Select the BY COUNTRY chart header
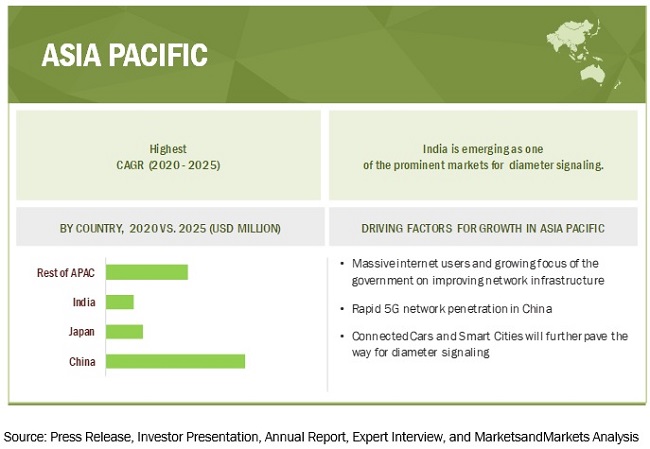 pos(170,229)
